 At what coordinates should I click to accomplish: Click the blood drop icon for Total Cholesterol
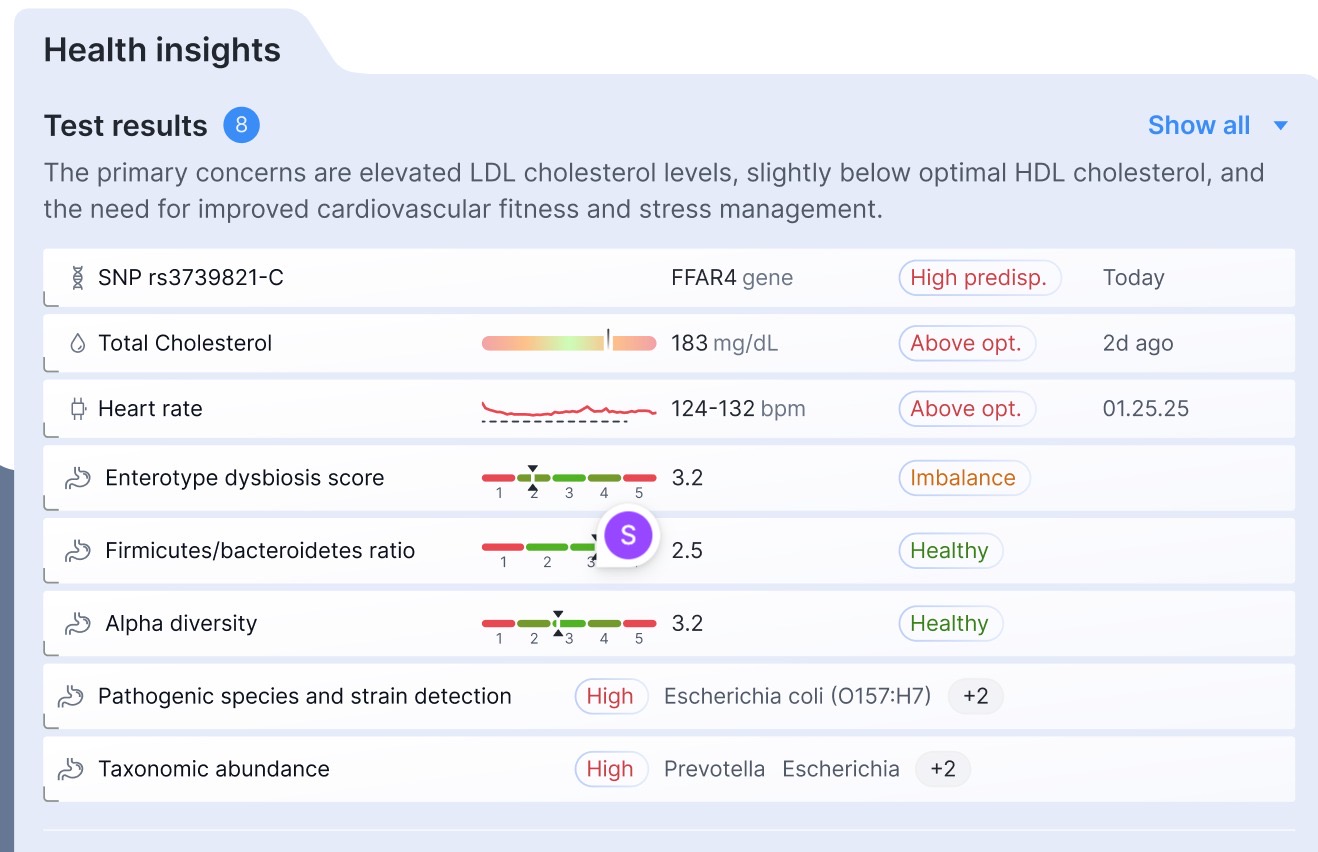[78, 343]
